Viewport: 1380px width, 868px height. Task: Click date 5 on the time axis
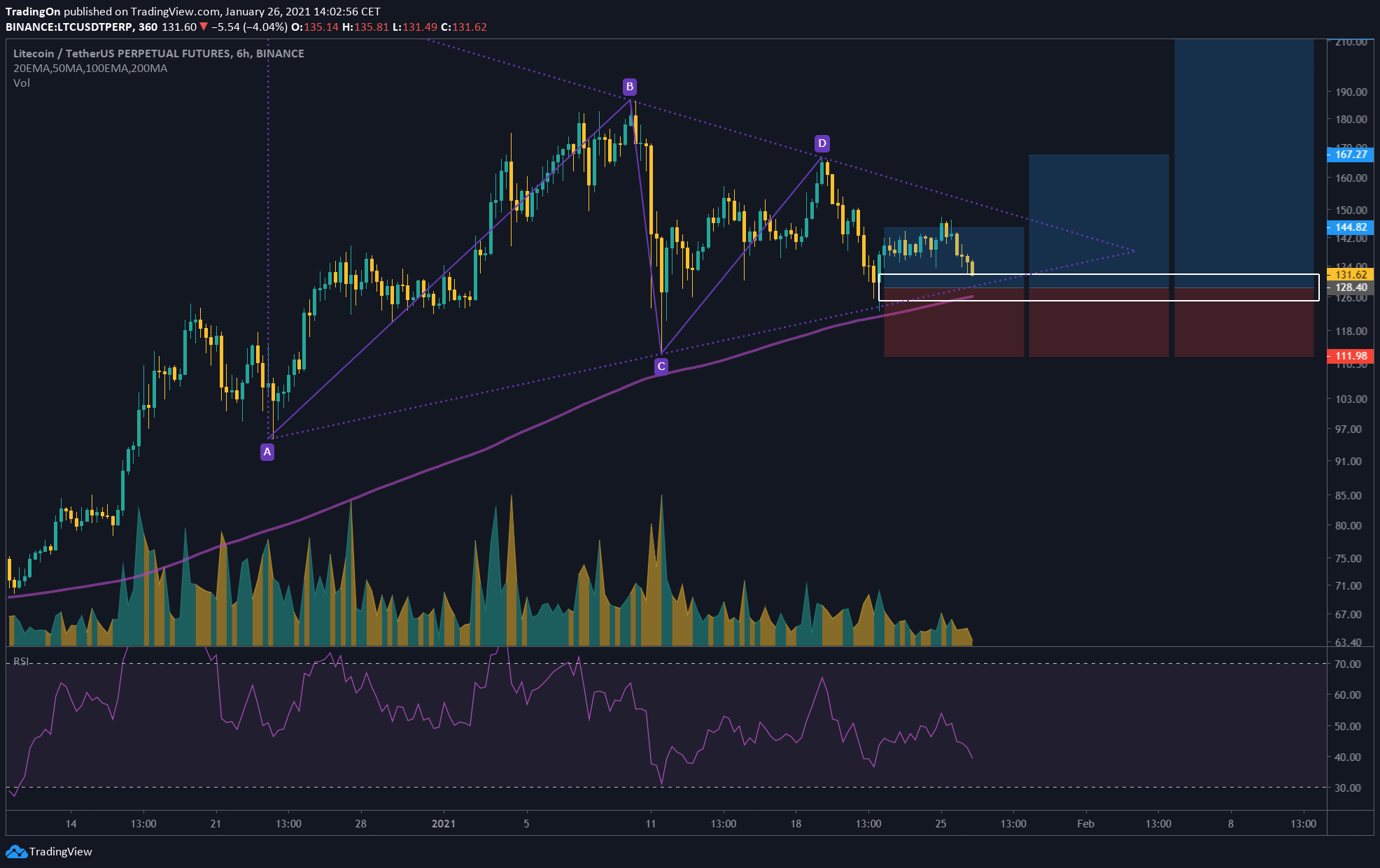[x=527, y=823]
